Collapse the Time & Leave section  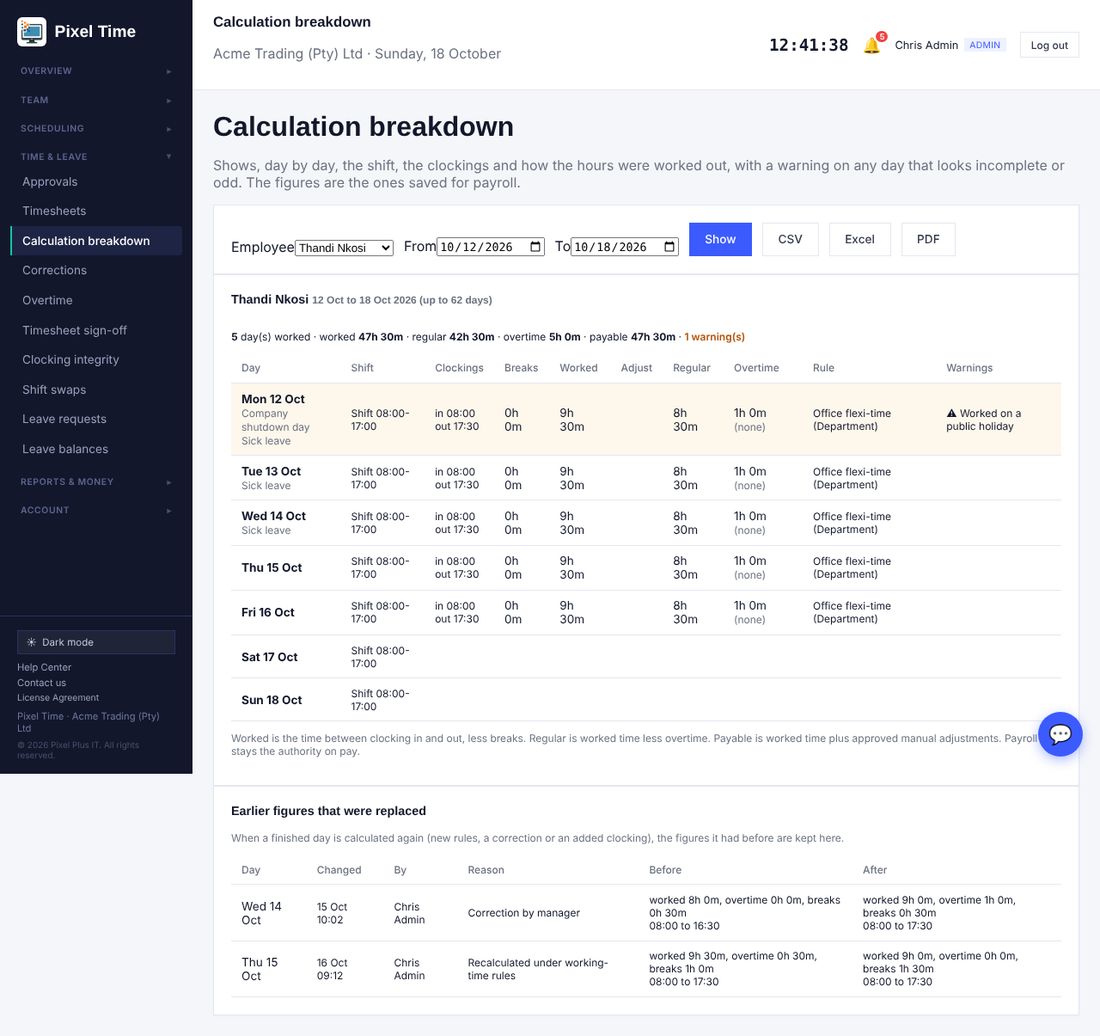coord(96,156)
